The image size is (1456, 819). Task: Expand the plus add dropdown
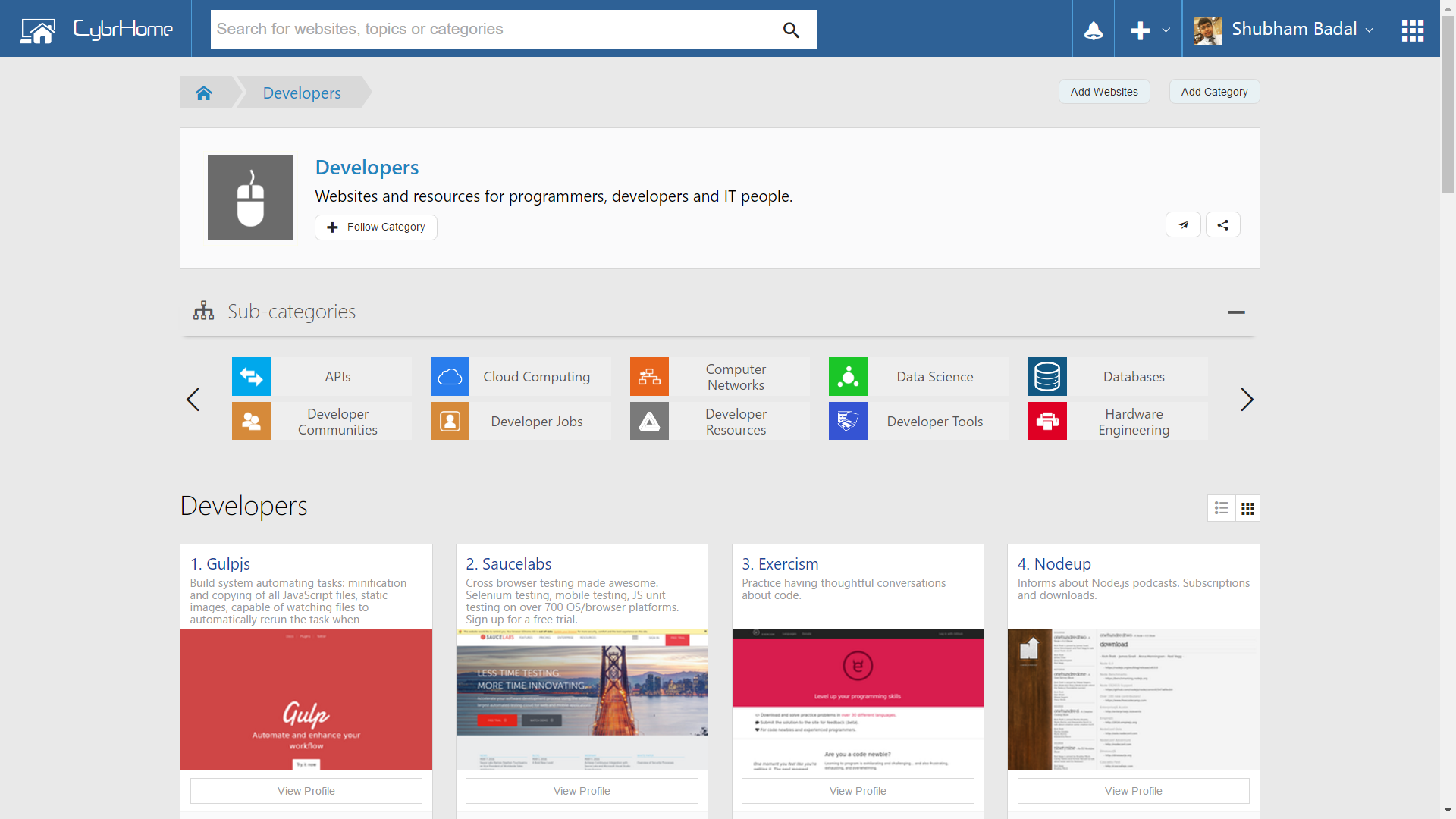click(x=1148, y=30)
